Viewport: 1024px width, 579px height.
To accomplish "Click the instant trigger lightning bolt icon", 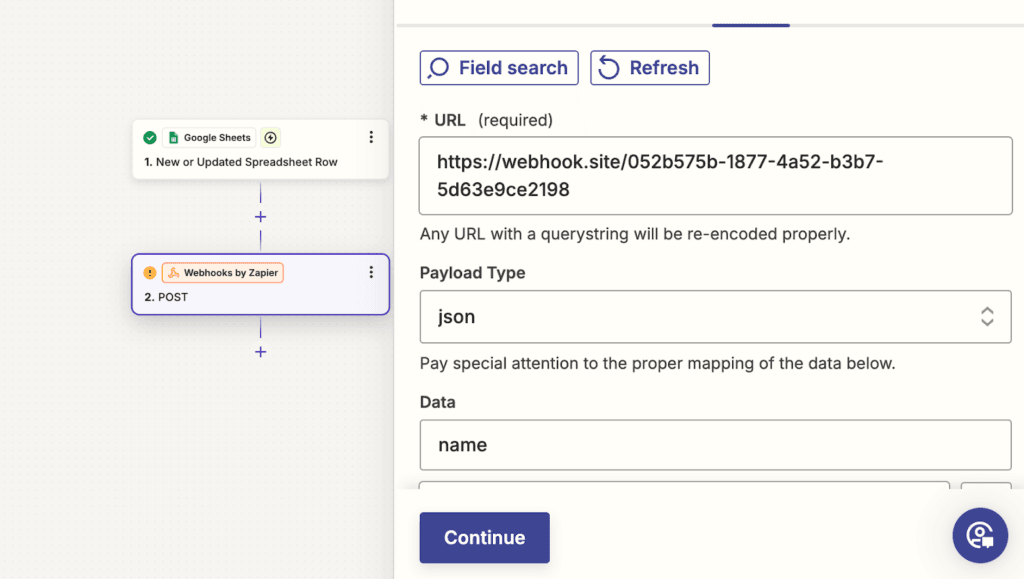I will [x=271, y=138].
